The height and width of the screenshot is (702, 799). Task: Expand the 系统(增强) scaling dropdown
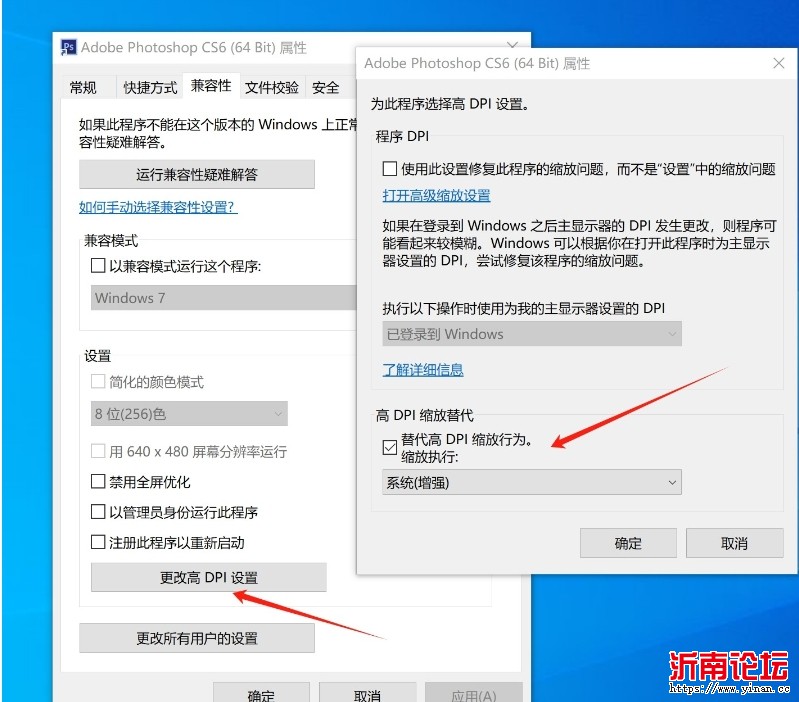(x=532, y=482)
